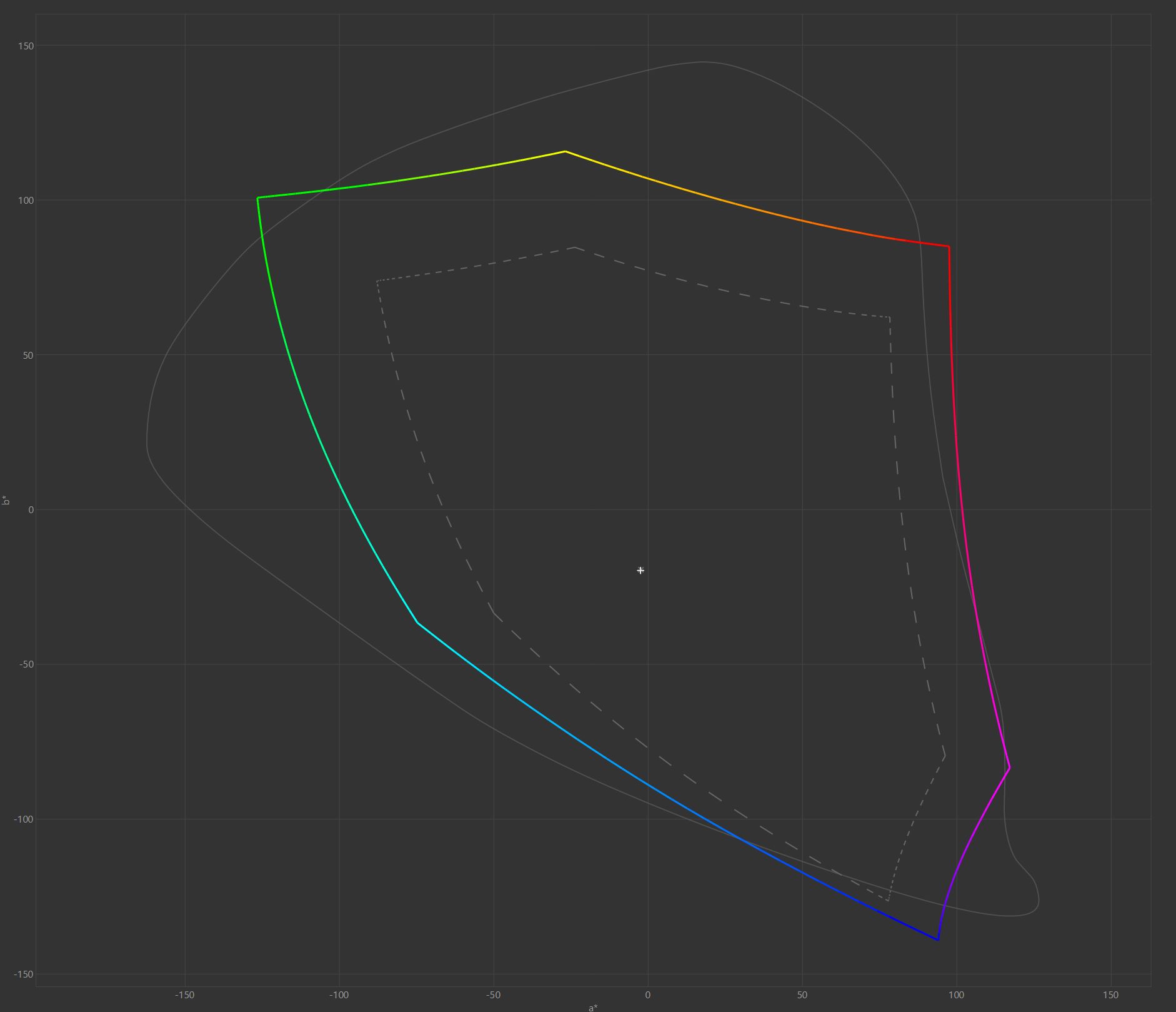1176x1012 pixels.
Task: Click the -100 tick label on the vertical axis
Action: pos(23,819)
